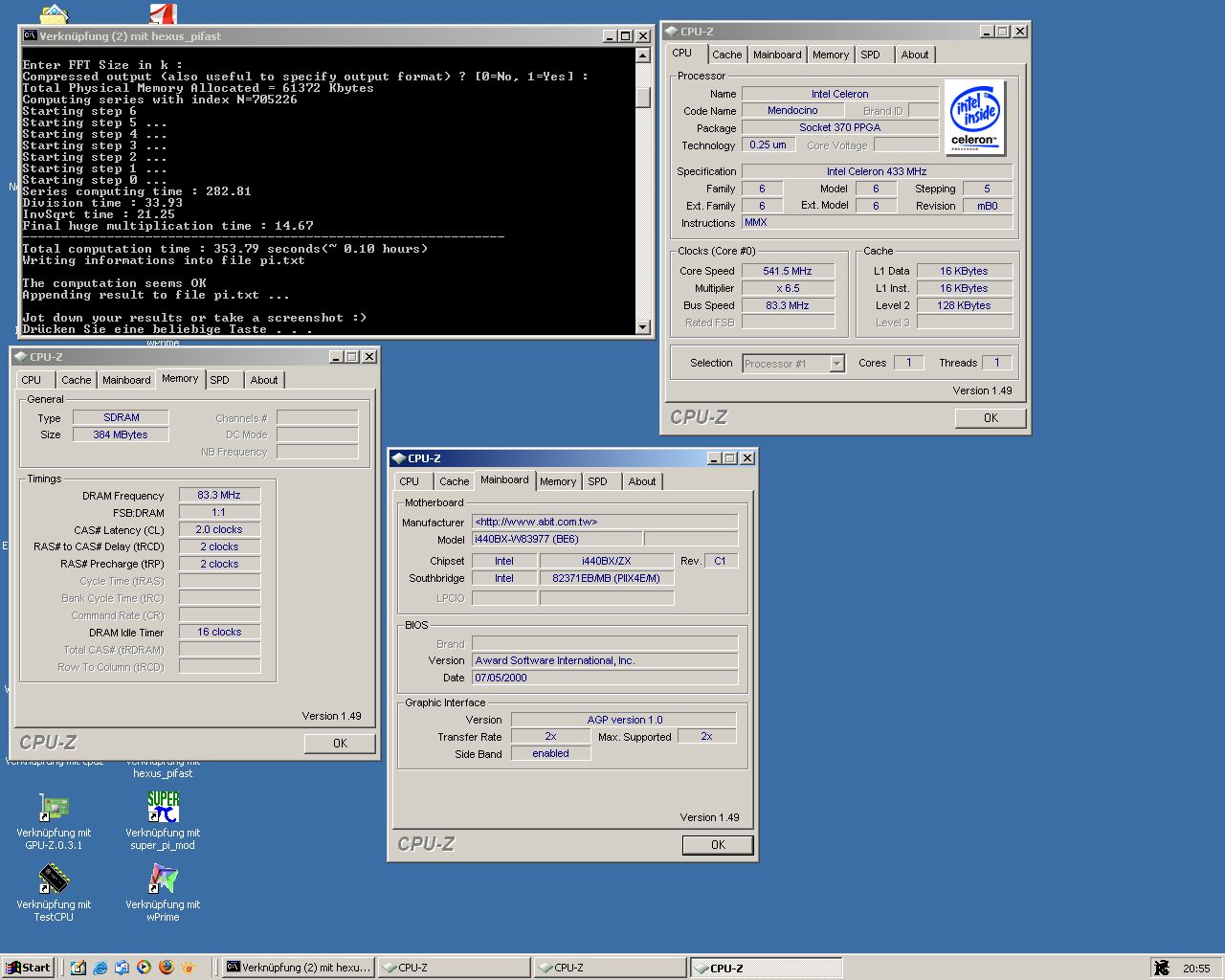Click the CAS# Latency 2.0 clocks field
The image size is (1225, 980).
tap(219, 530)
